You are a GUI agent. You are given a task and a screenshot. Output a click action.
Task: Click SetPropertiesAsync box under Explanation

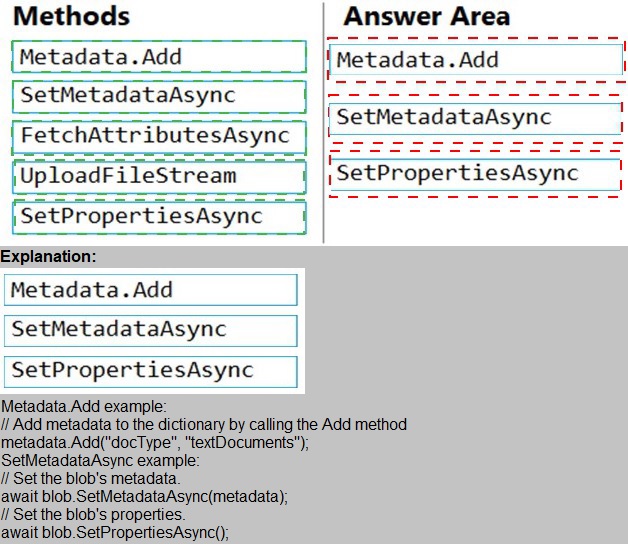pos(151,371)
